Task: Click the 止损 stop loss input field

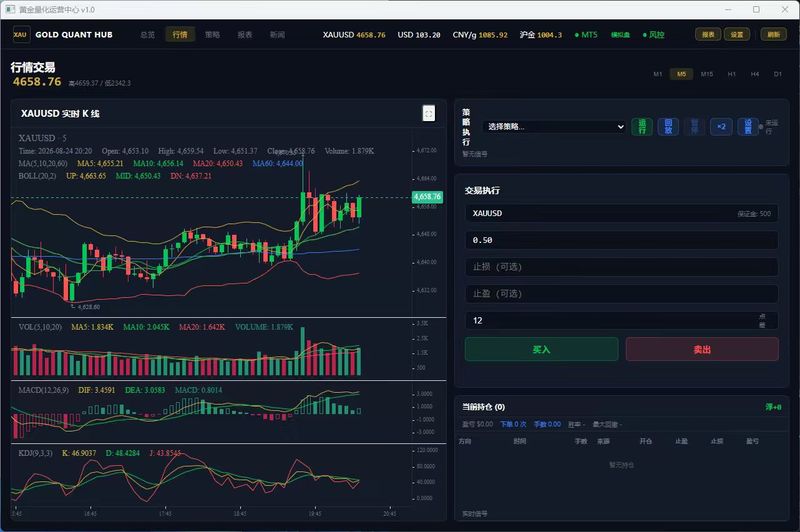Action: [x=621, y=267]
